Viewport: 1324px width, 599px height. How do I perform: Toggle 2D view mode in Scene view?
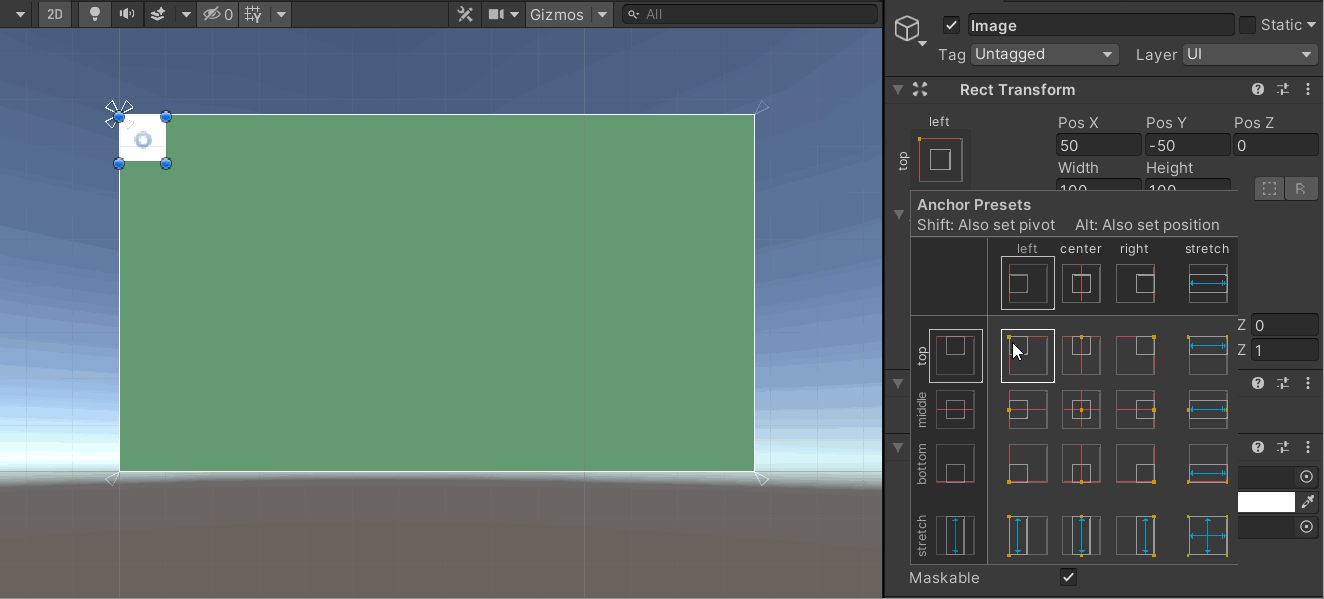coord(55,14)
